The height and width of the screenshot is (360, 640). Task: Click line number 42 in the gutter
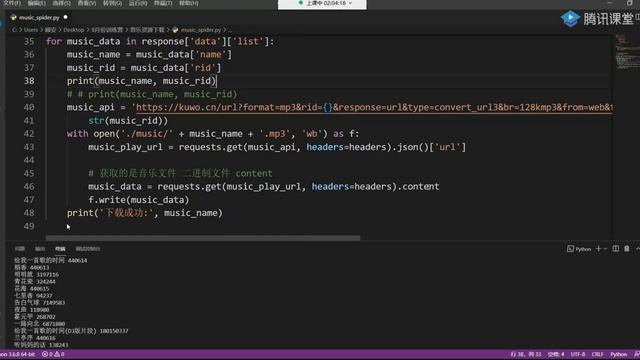click(29, 134)
